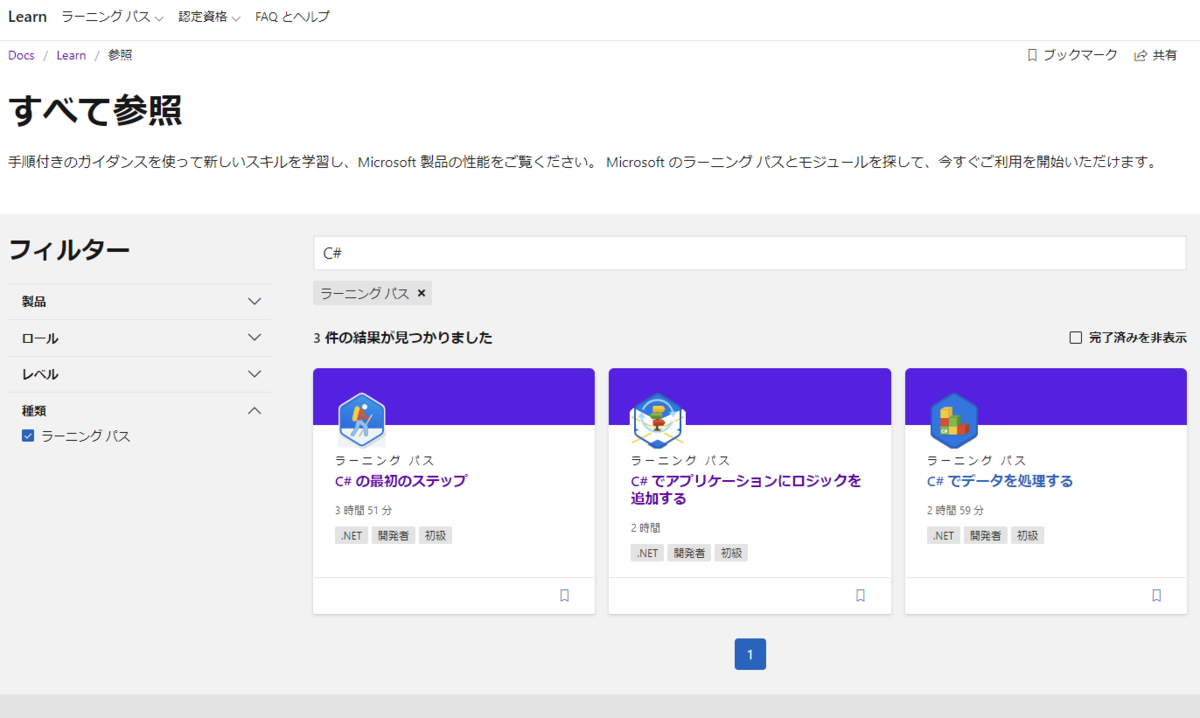Open the ラーニング パス menu in header
This screenshot has height=718, width=1200.
coord(112,17)
